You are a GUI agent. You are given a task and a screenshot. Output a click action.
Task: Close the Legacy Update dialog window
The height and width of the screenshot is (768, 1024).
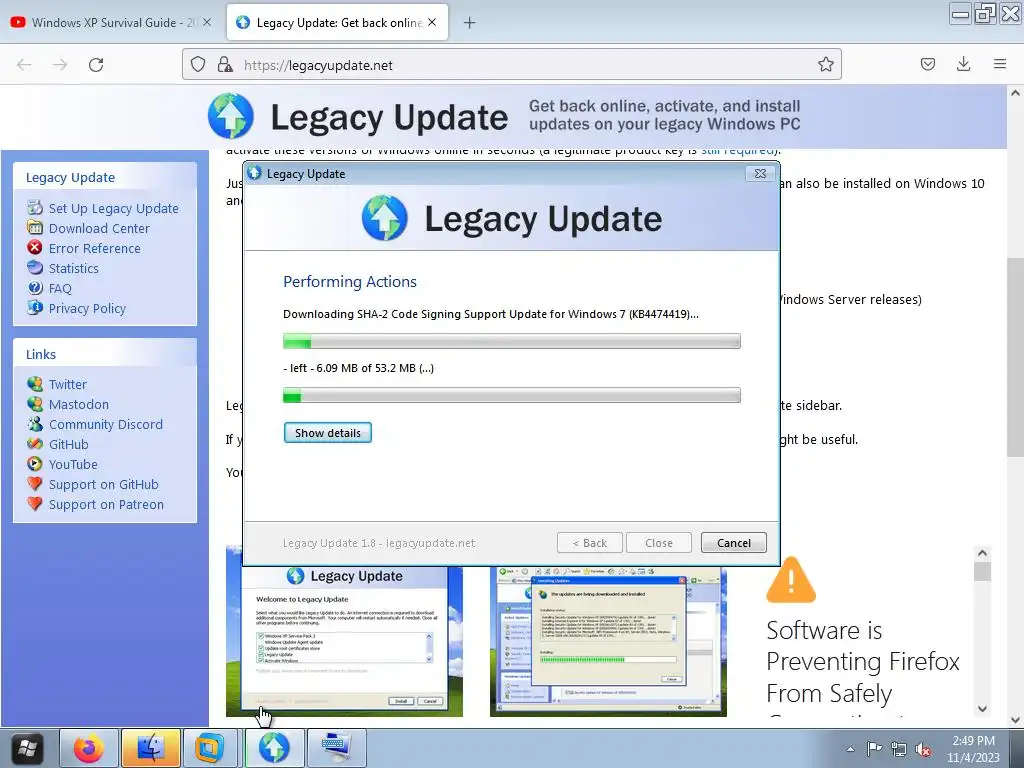(760, 174)
